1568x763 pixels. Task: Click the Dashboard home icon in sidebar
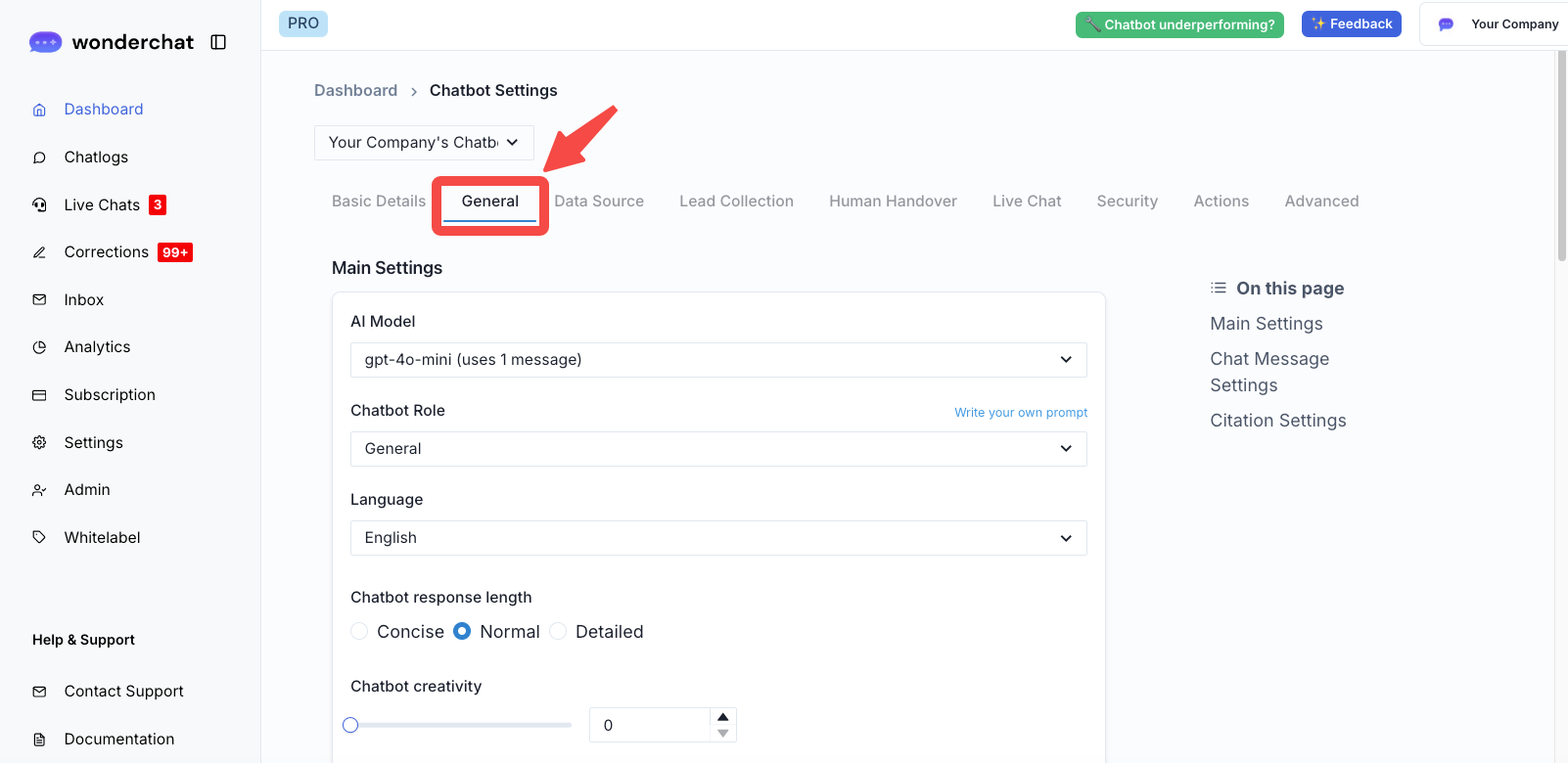[x=39, y=110]
